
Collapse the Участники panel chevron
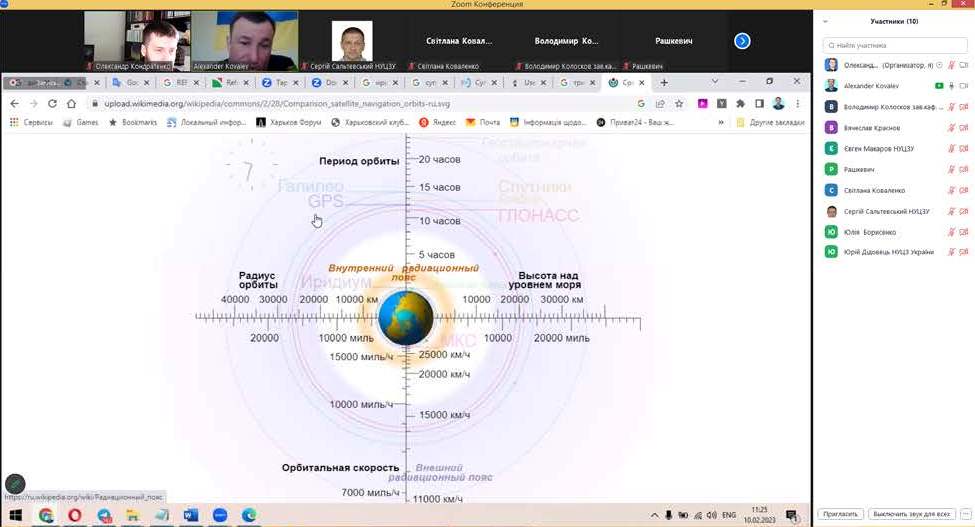[x=825, y=21]
